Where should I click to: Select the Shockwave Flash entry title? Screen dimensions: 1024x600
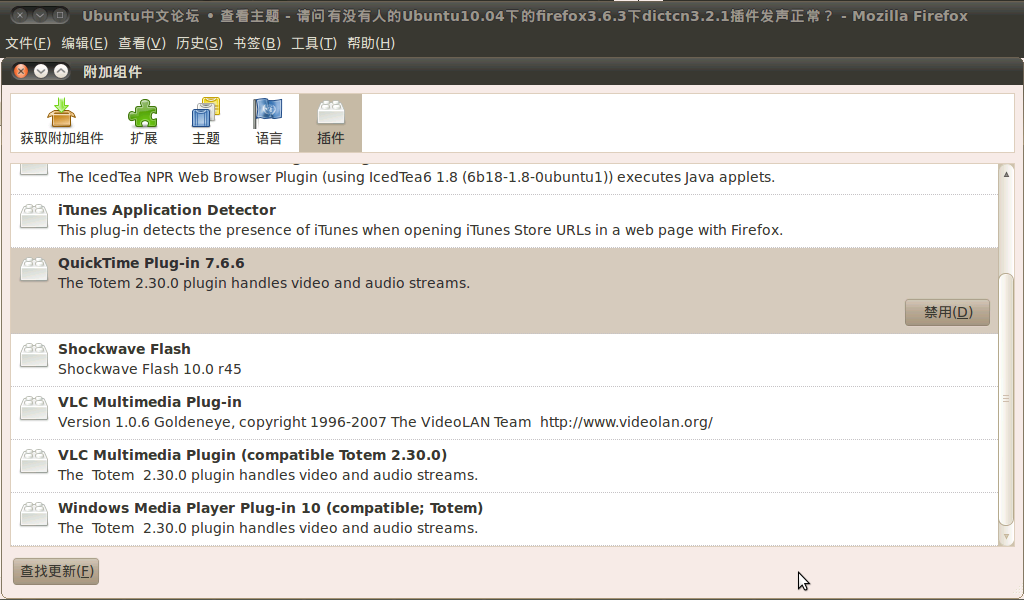point(124,349)
